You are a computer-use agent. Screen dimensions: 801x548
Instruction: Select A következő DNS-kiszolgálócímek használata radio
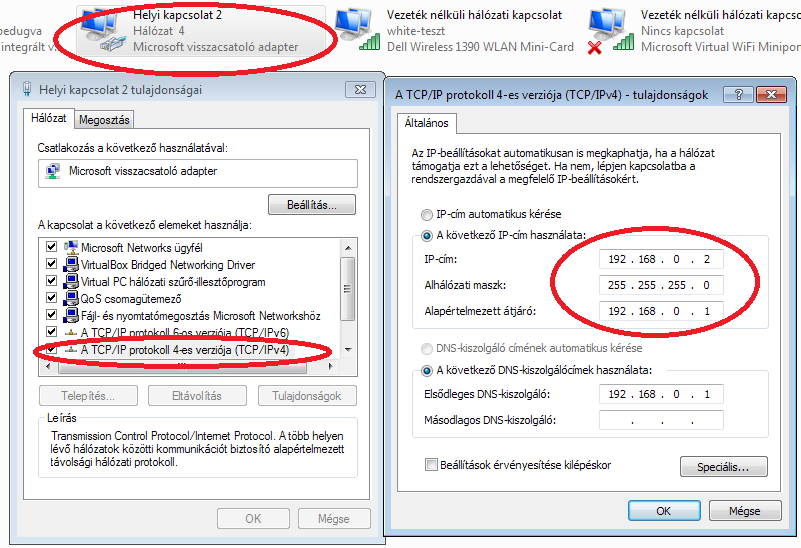(x=426, y=371)
